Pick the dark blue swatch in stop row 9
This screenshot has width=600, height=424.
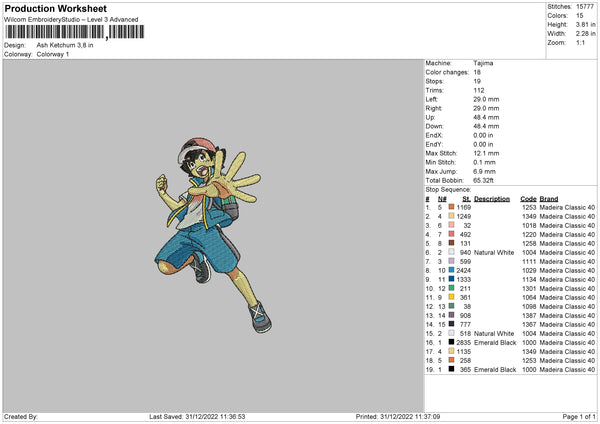pos(452,279)
